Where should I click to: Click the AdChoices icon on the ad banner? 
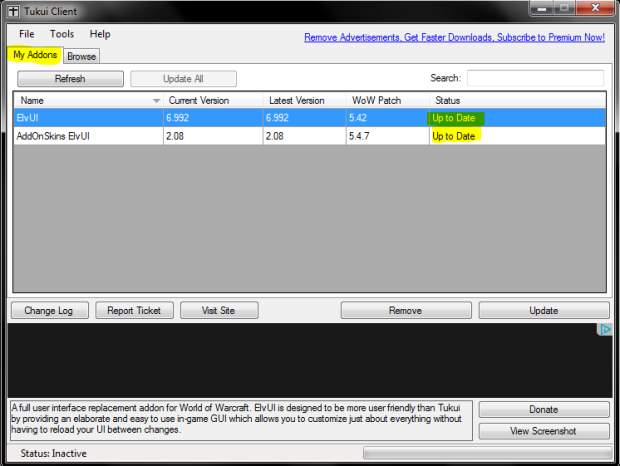(604, 330)
